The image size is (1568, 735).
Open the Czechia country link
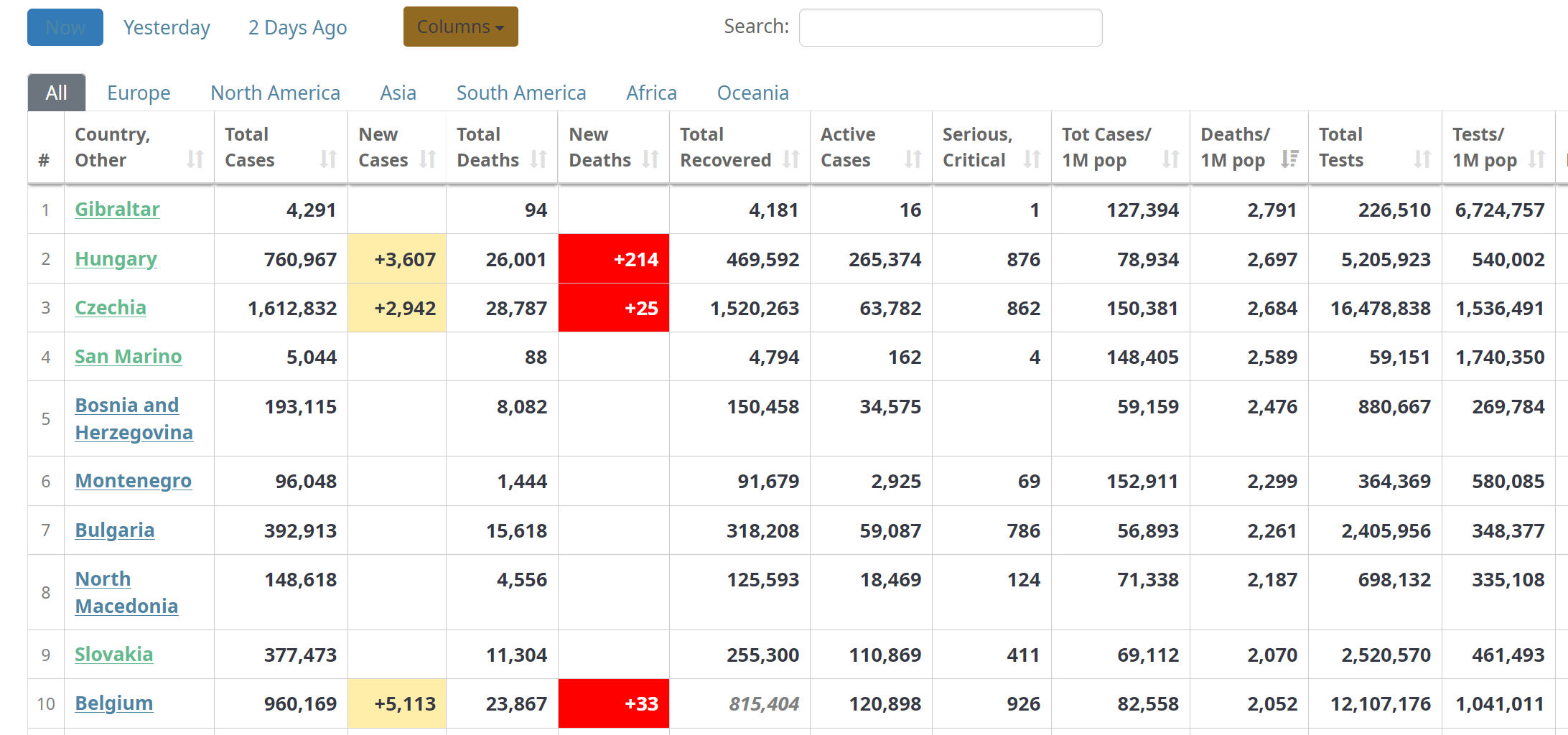pyautogui.click(x=111, y=308)
